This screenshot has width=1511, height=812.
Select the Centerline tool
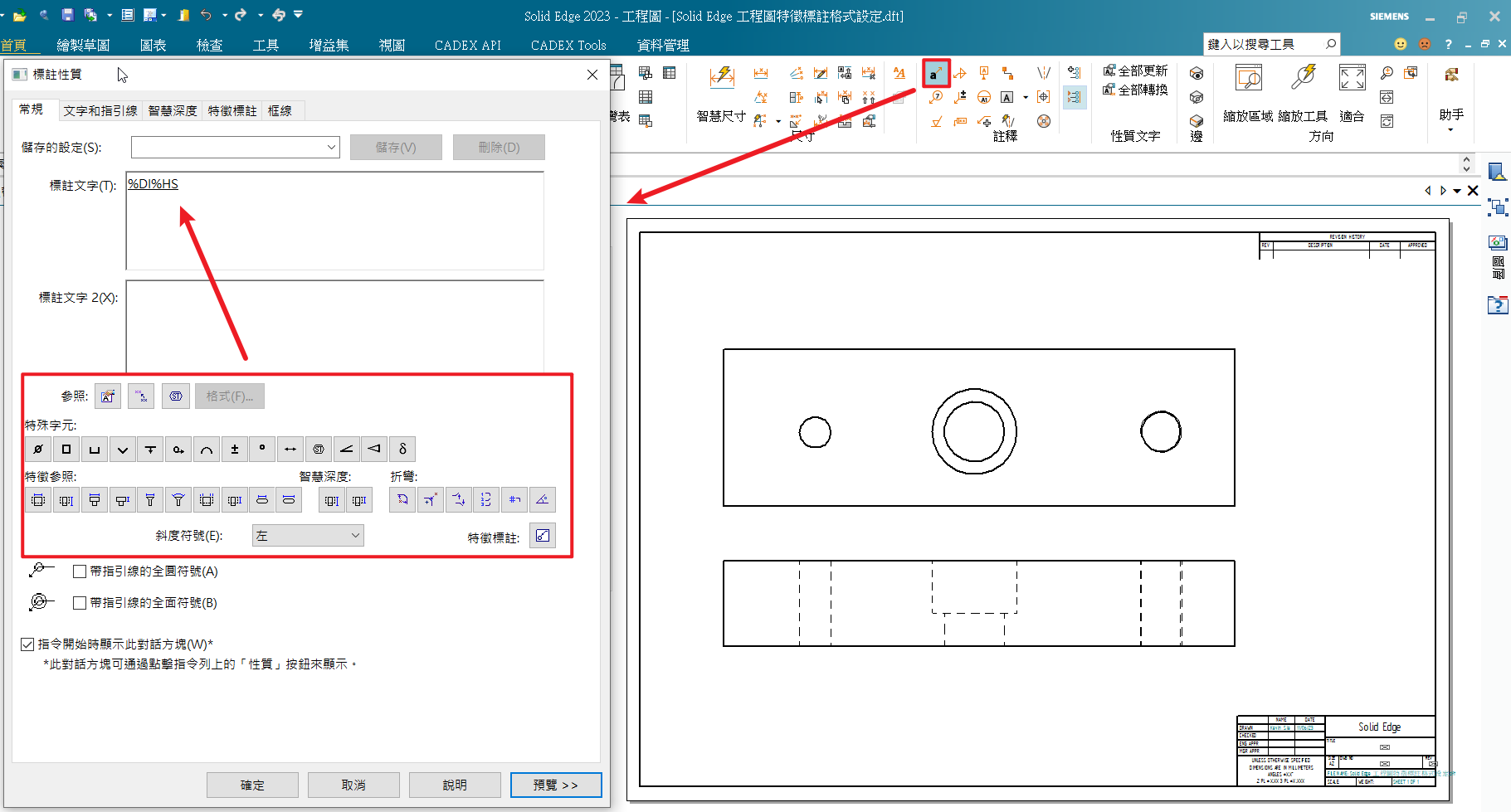pyautogui.click(x=1044, y=74)
